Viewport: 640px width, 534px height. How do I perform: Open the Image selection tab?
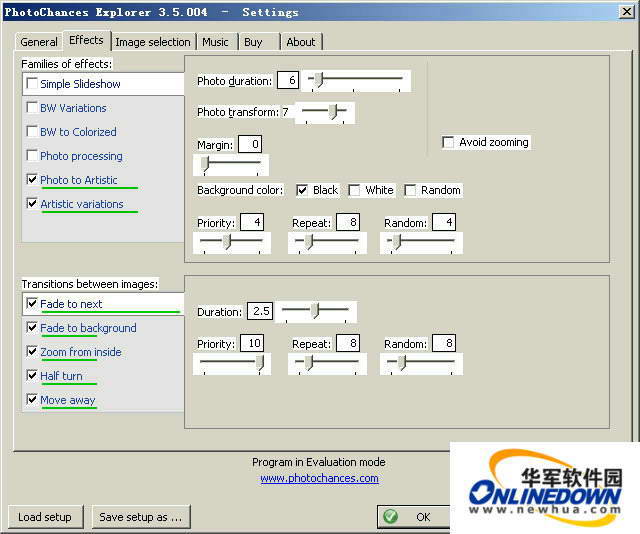(x=153, y=42)
